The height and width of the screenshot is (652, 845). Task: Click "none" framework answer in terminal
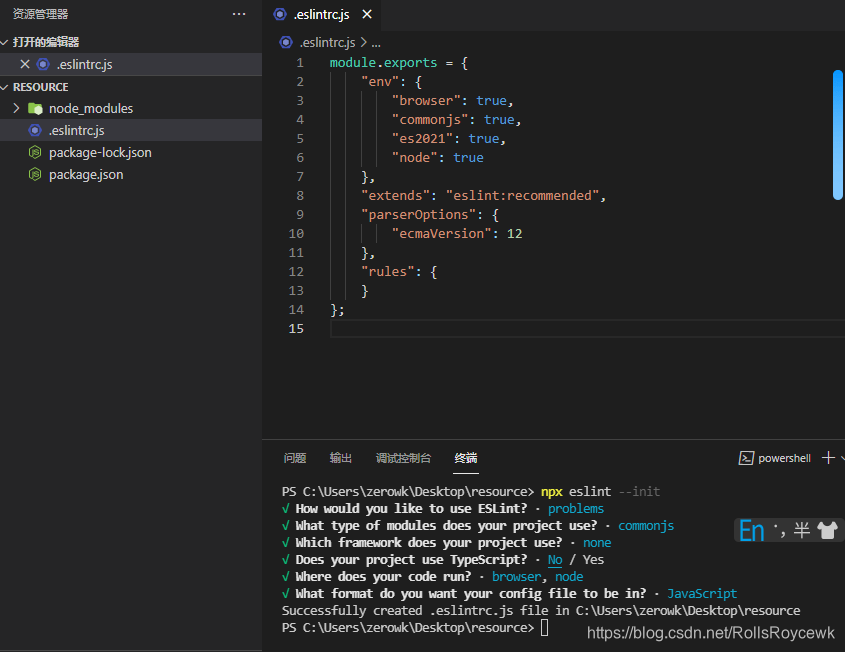(597, 543)
